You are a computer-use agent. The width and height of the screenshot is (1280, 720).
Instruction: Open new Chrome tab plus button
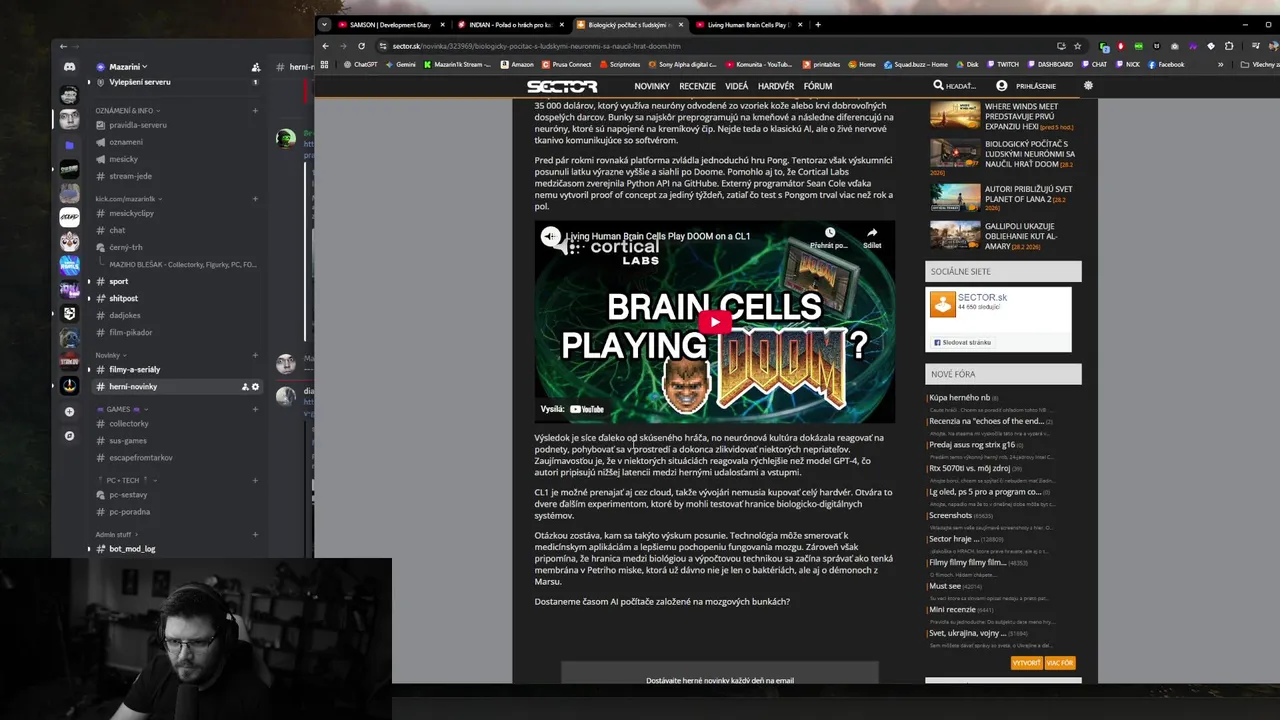point(818,25)
